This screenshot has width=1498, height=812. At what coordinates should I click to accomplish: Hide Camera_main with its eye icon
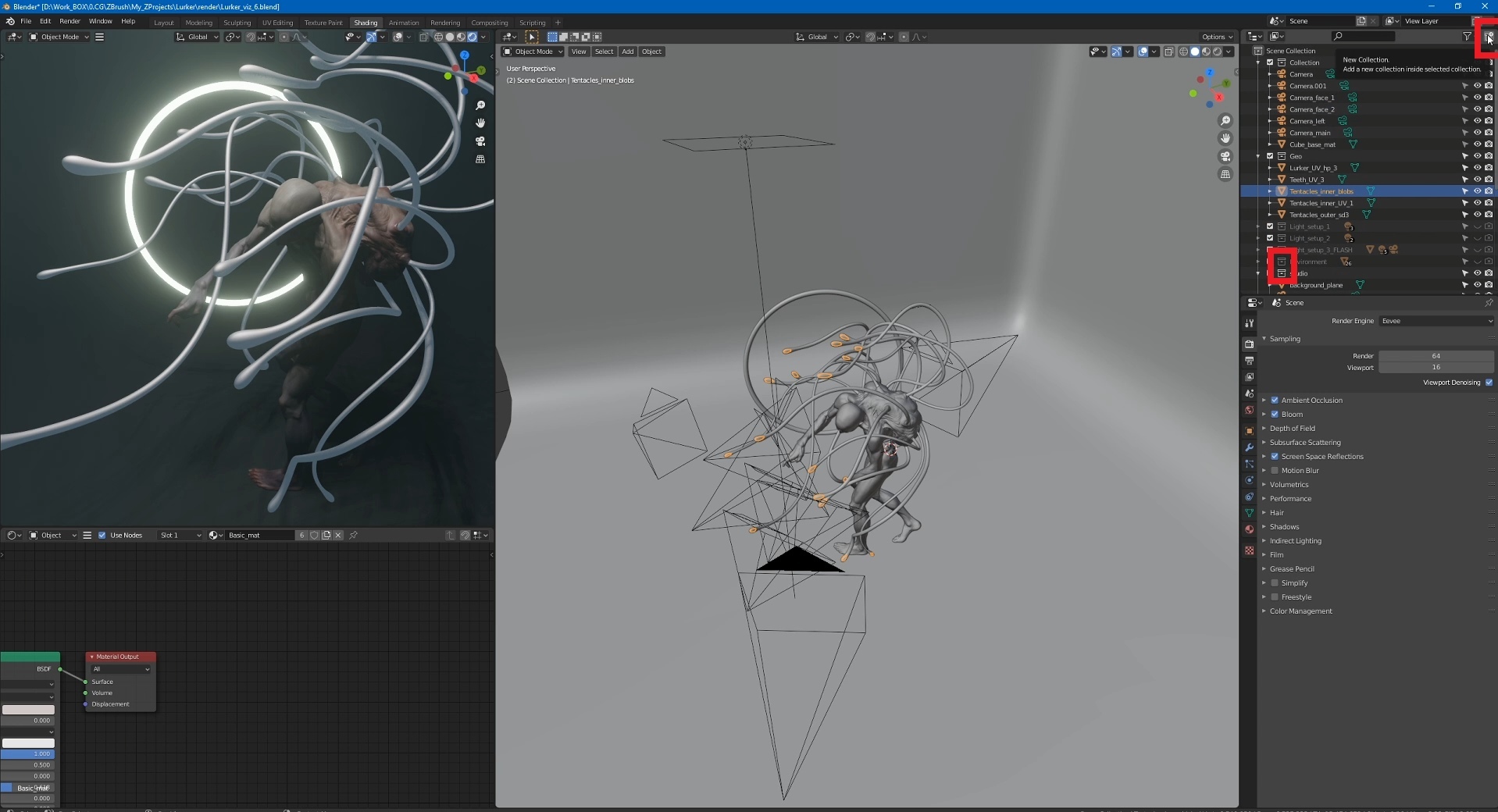click(x=1477, y=133)
